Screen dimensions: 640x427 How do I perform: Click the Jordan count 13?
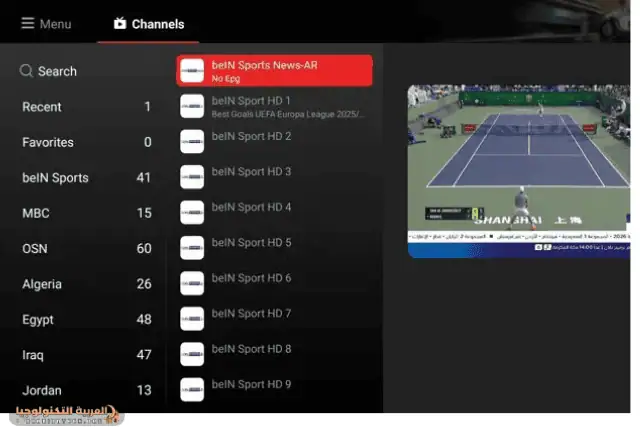coord(144,390)
